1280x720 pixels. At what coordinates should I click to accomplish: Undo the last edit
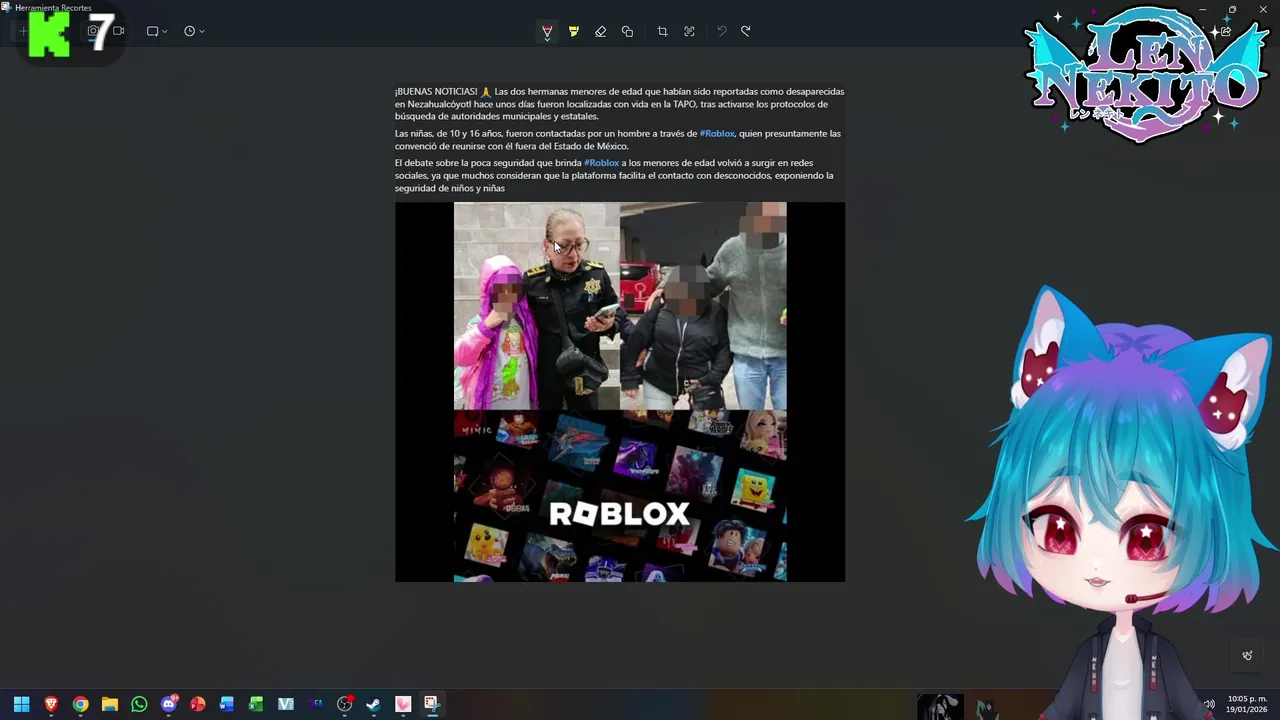(721, 32)
